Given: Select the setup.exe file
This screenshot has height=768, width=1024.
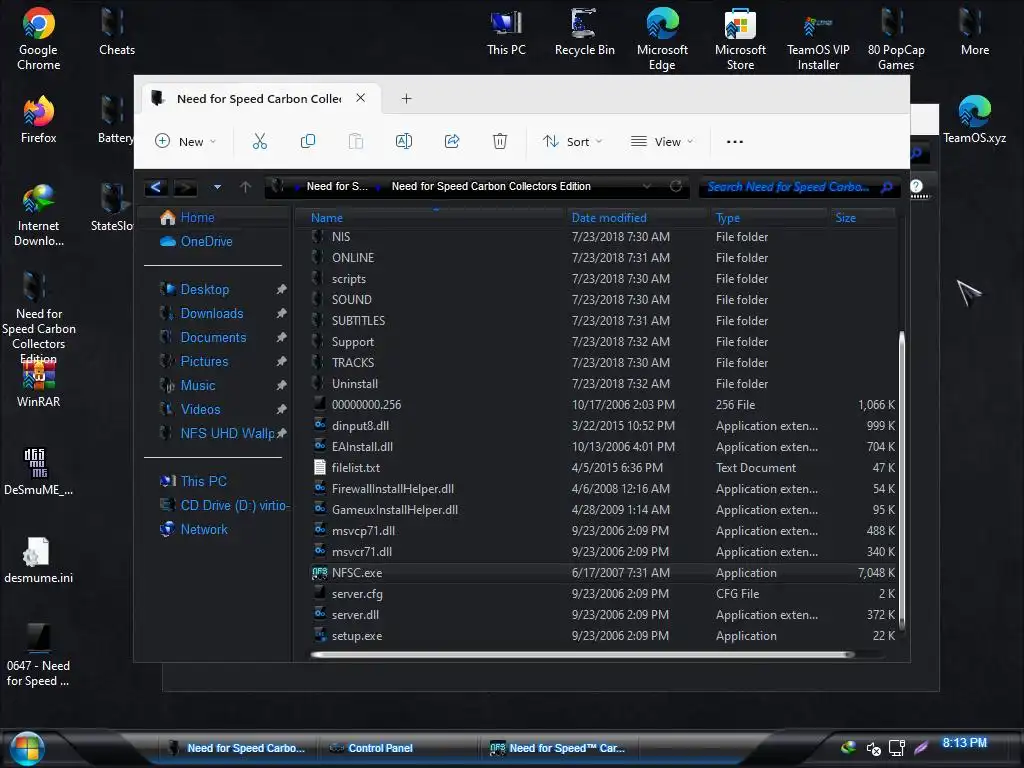Looking at the screenshot, I should [x=357, y=636].
